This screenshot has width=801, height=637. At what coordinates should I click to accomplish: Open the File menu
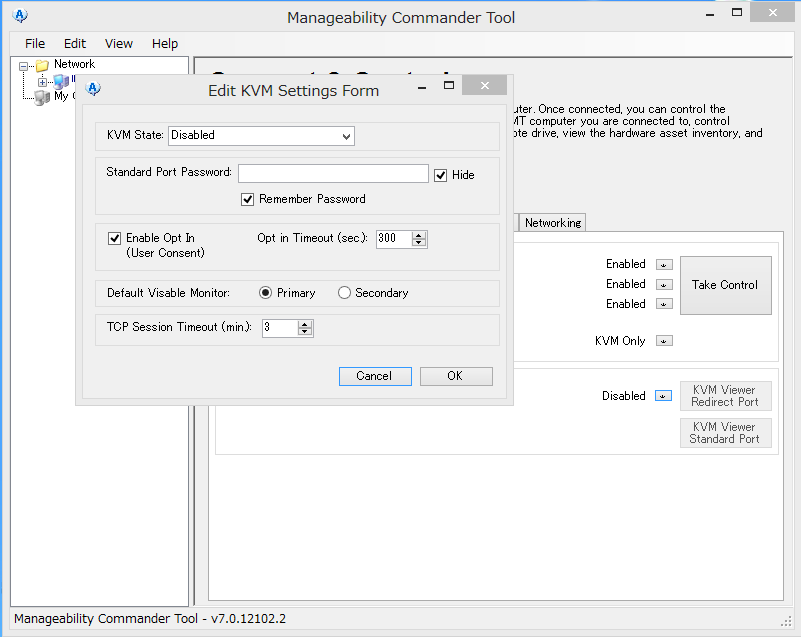[35, 43]
